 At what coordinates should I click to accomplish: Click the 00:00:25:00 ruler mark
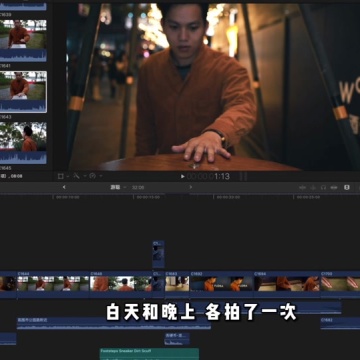click(308, 197)
